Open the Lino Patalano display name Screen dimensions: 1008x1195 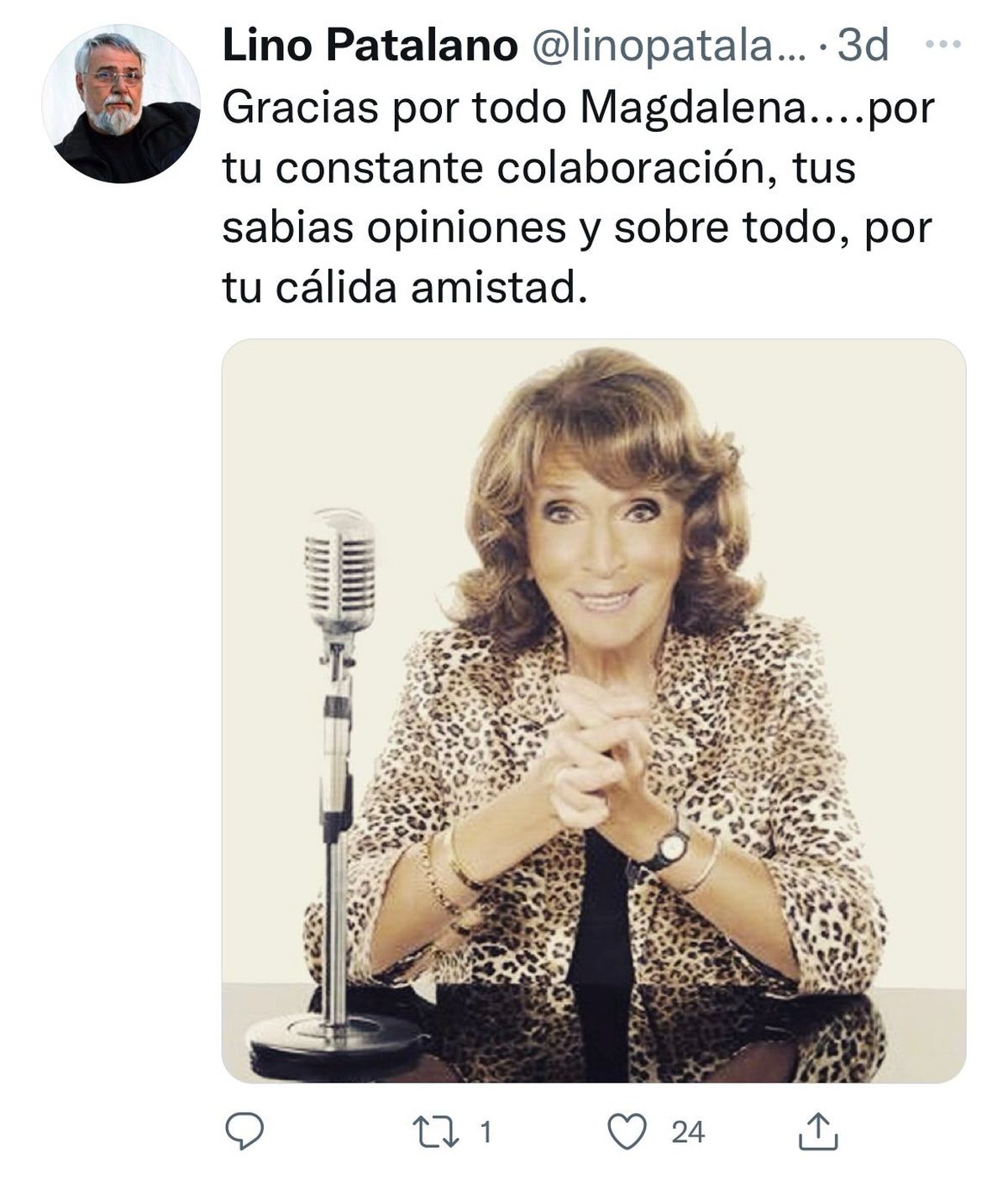pos(370,45)
